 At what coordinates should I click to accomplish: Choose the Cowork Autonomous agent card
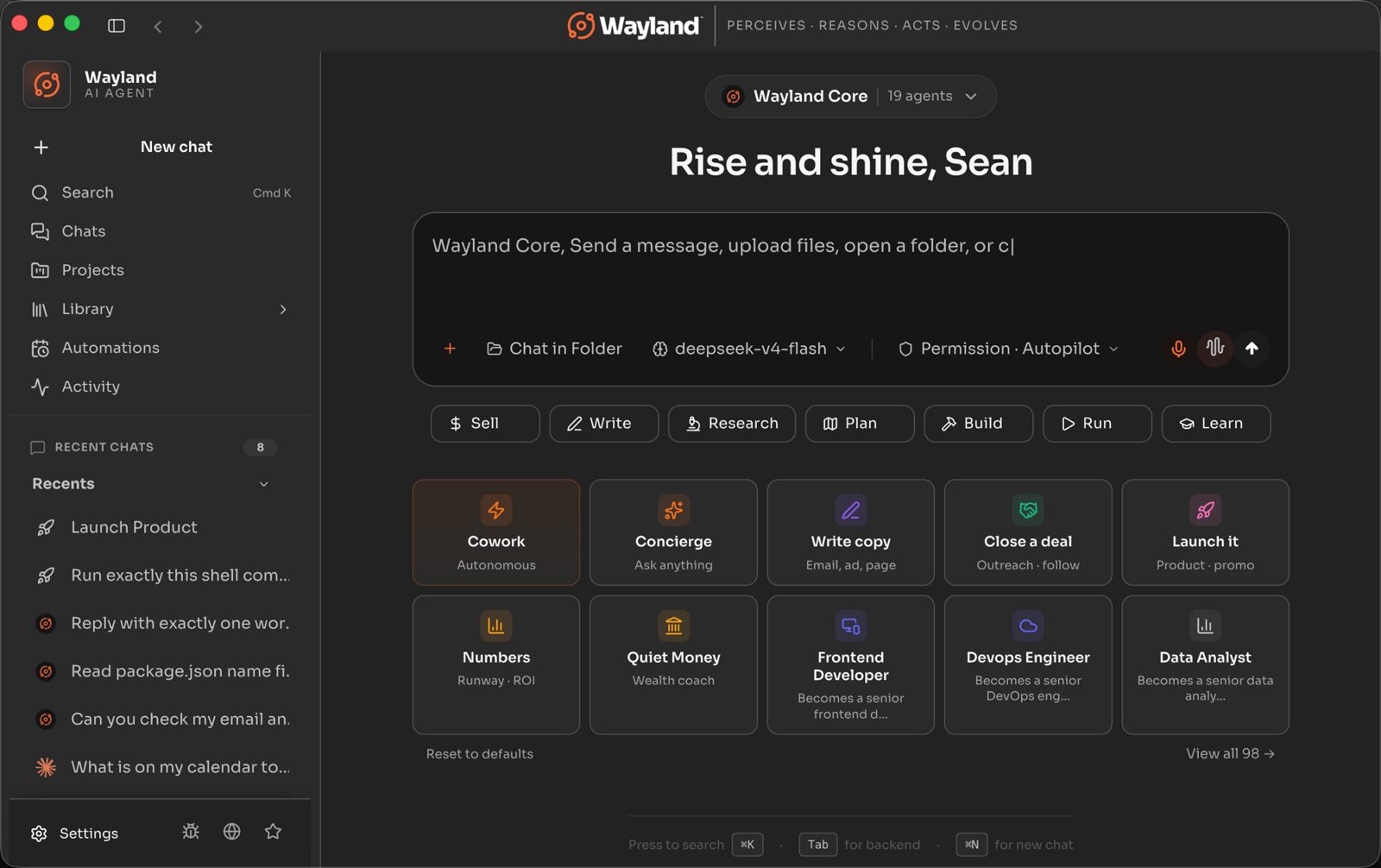(x=496, y=532)
